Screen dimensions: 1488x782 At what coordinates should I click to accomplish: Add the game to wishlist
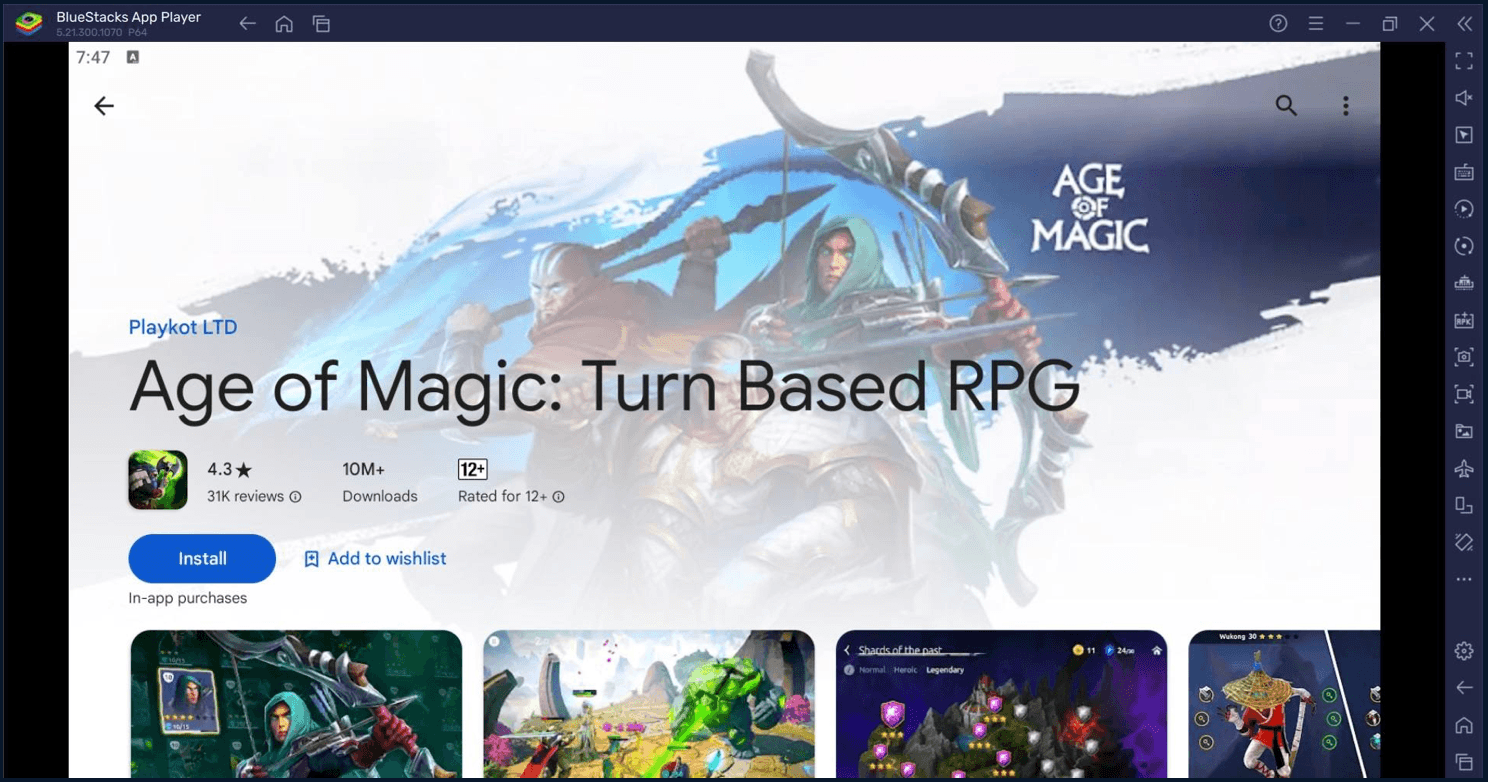[x=375, y=559]
